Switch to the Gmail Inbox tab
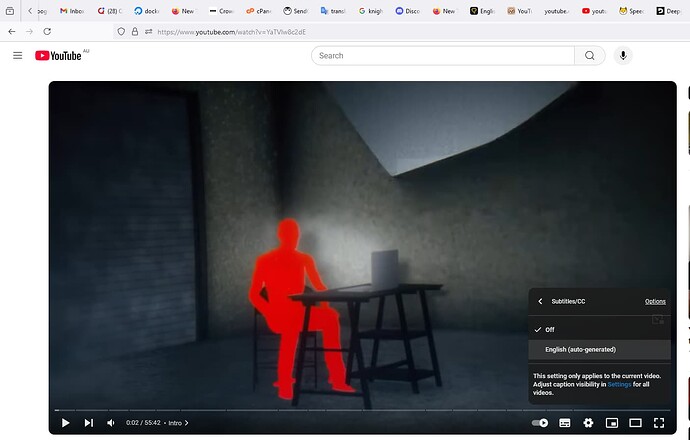This screenshot has width=690, height=440. tap(72, 11)
